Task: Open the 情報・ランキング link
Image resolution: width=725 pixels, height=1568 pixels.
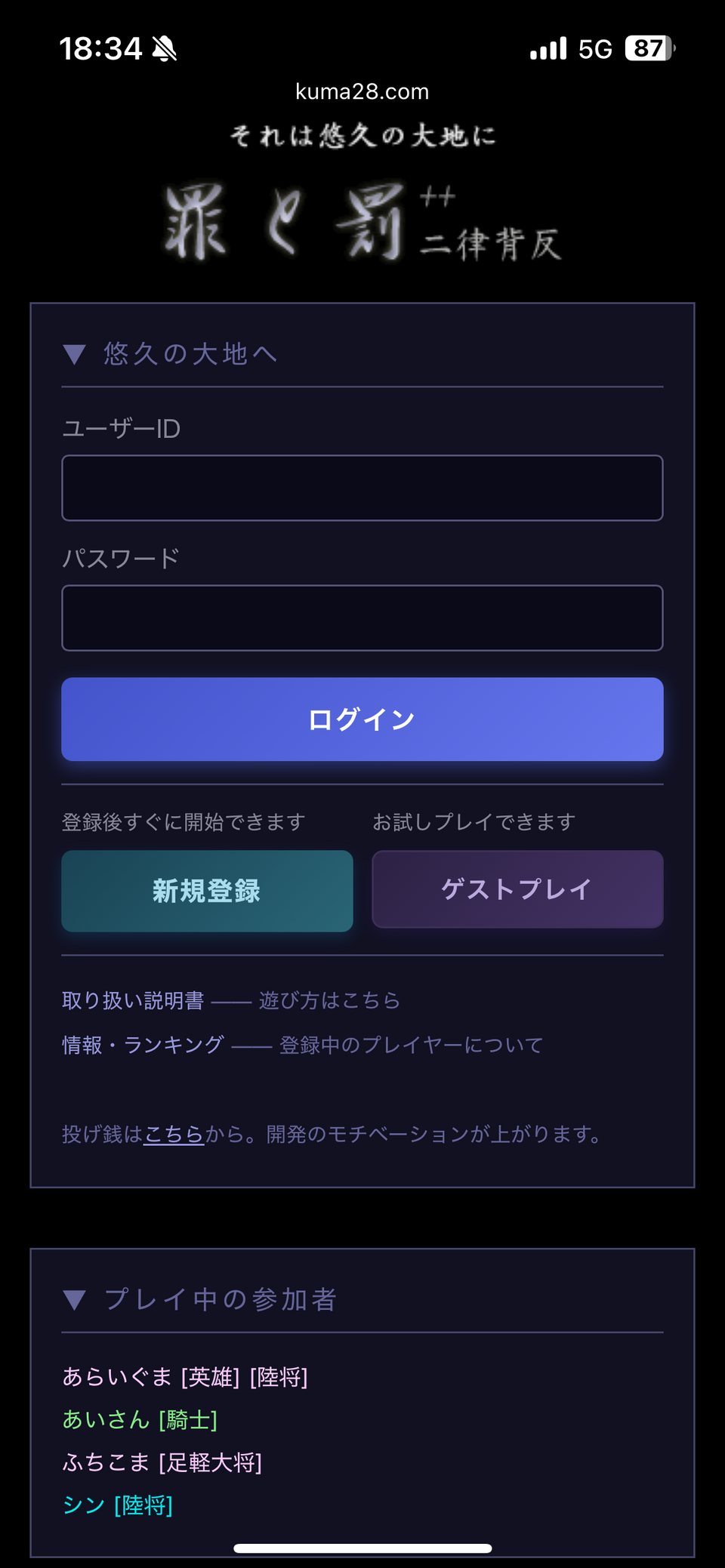Action: click(143, 1045)
